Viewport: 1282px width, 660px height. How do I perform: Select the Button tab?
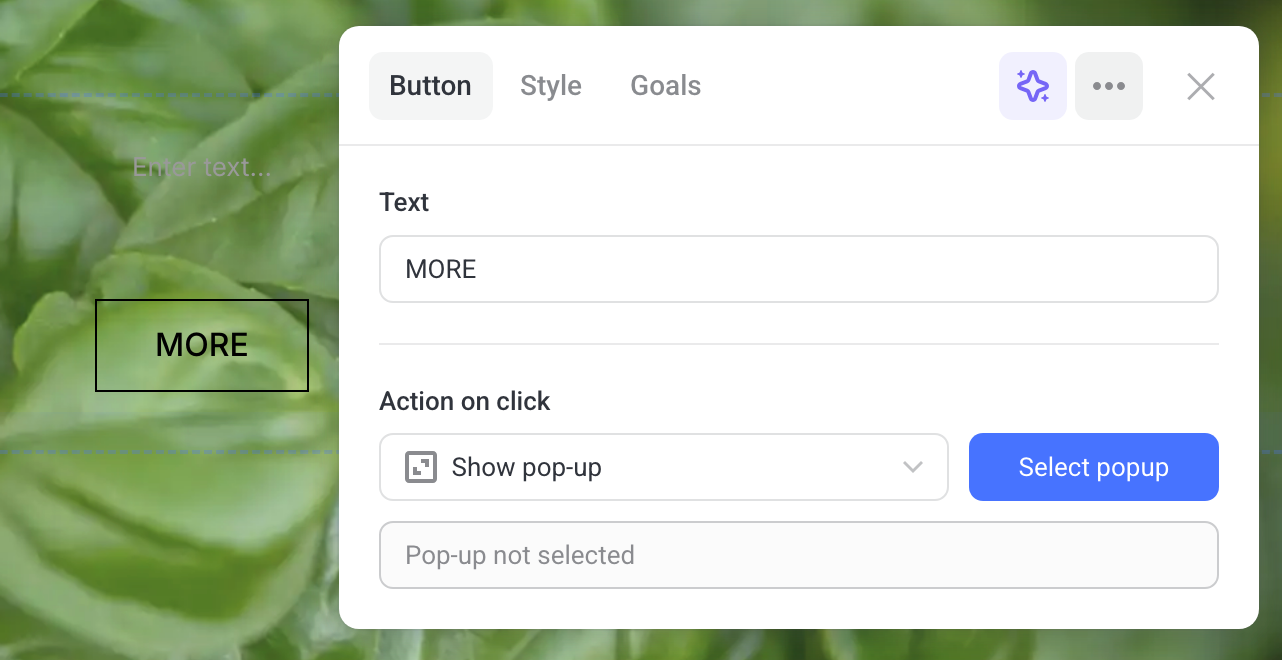click(x=430, y=86)
